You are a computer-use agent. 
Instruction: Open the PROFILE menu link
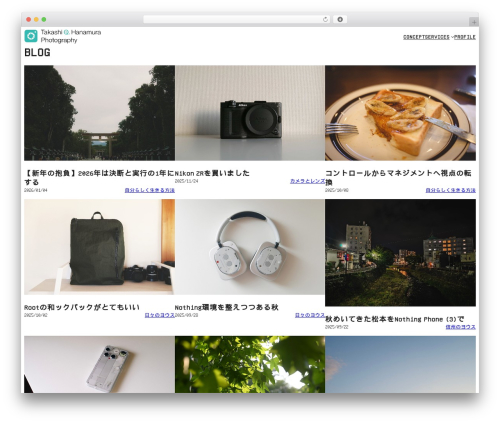point(465,37)
